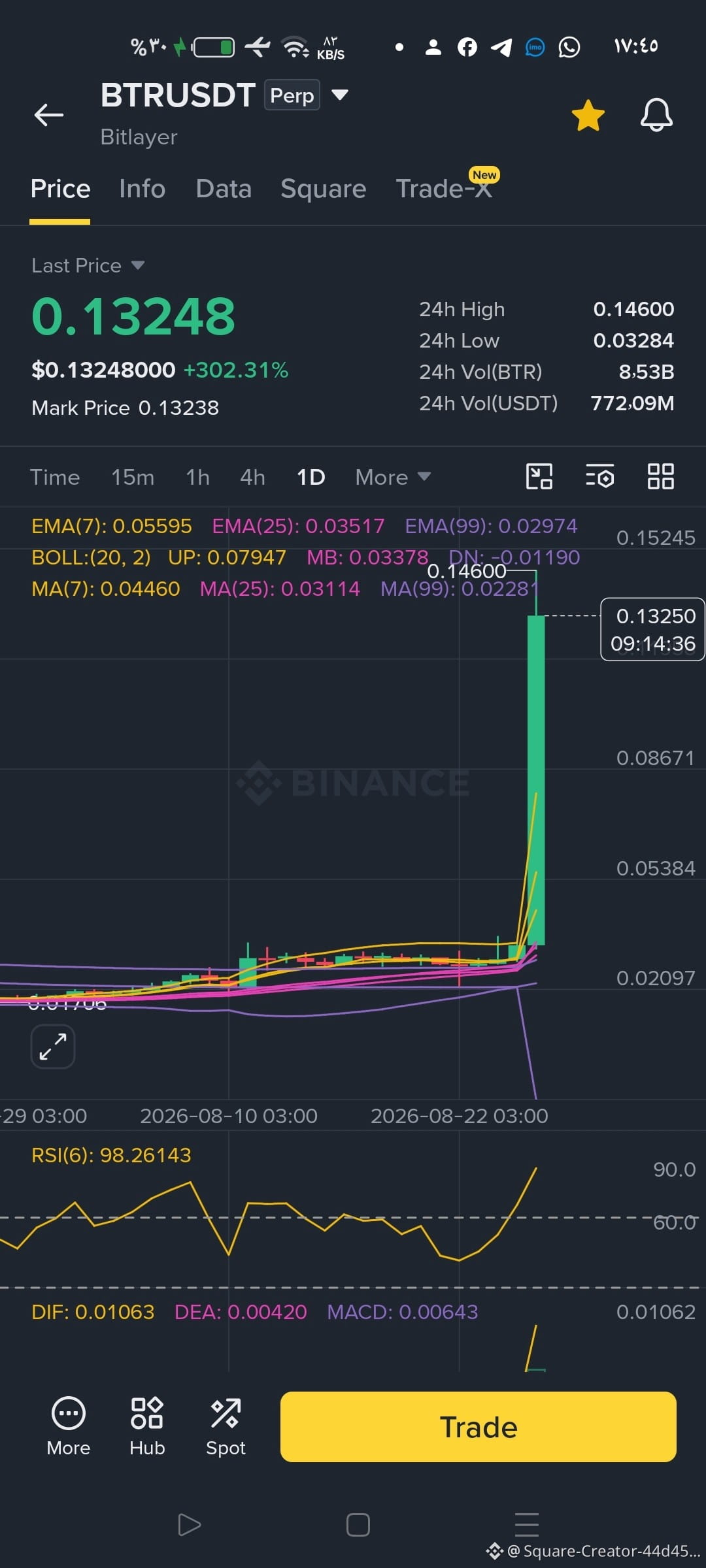This screenshot has width=706, height=1568.
Task: Click the 24h Vol(USDT) value 772.09M
Action: [632, 403]
